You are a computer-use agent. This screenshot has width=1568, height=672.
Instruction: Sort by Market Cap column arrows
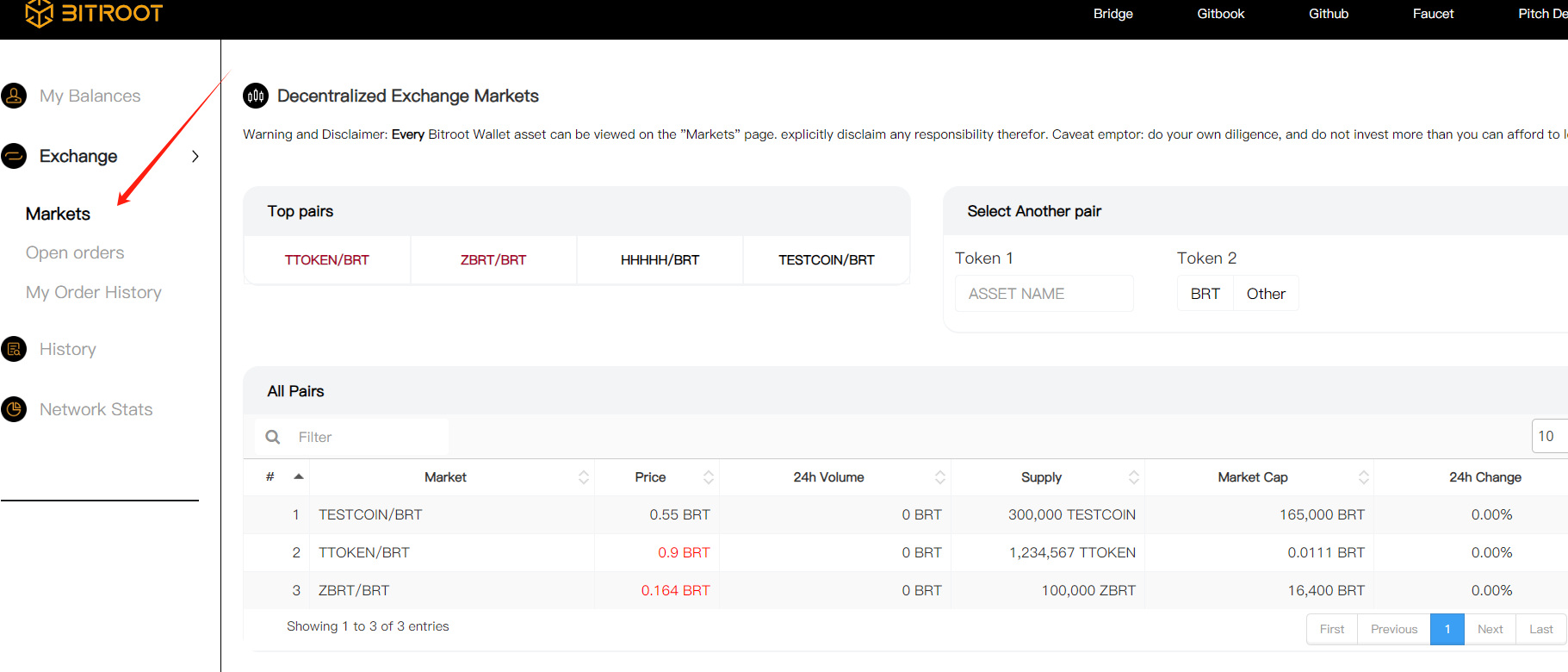pyautogui.click(x=1363, y=477)
